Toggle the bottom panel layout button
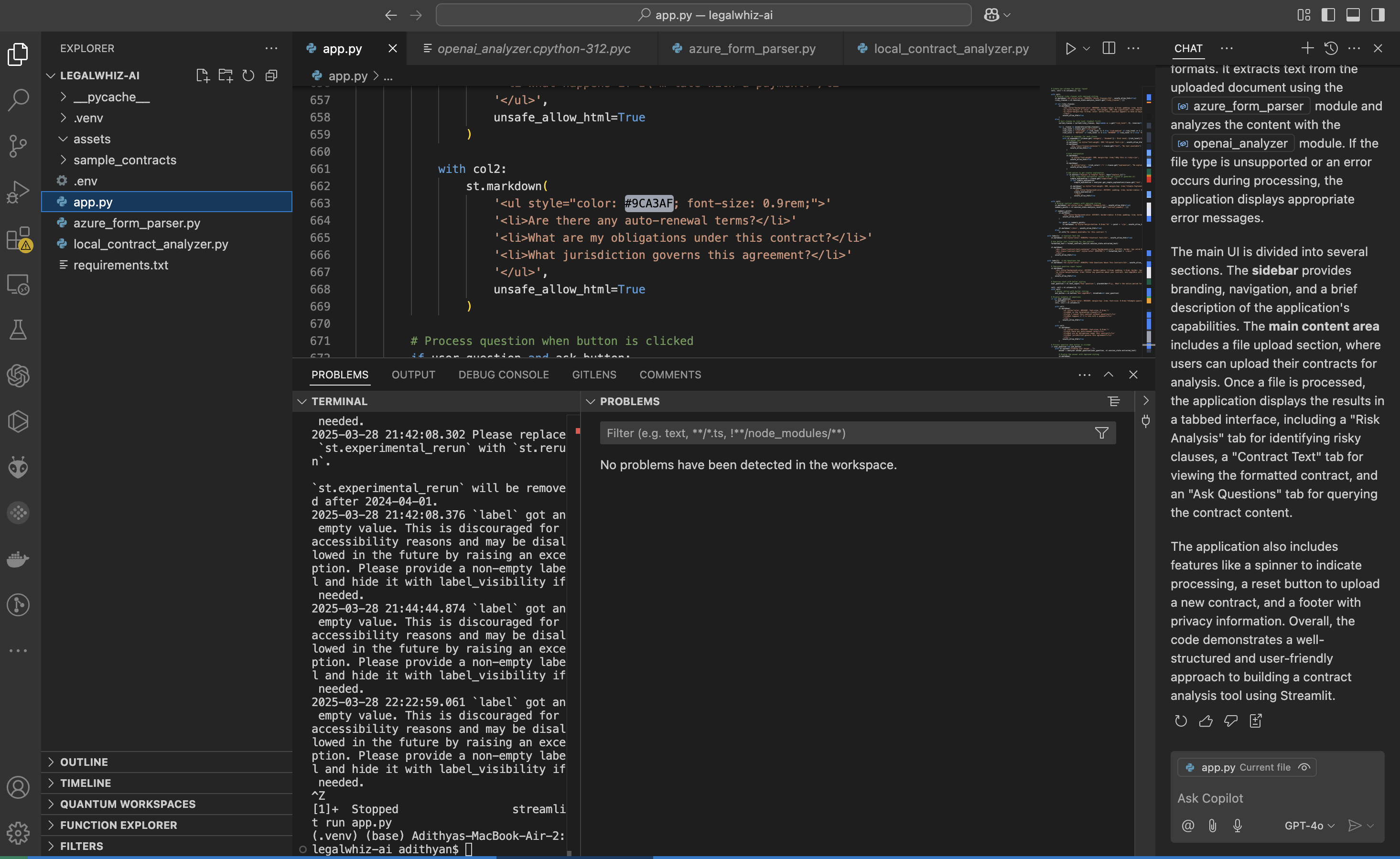 pyautogui.click(x=1352, y=15)
